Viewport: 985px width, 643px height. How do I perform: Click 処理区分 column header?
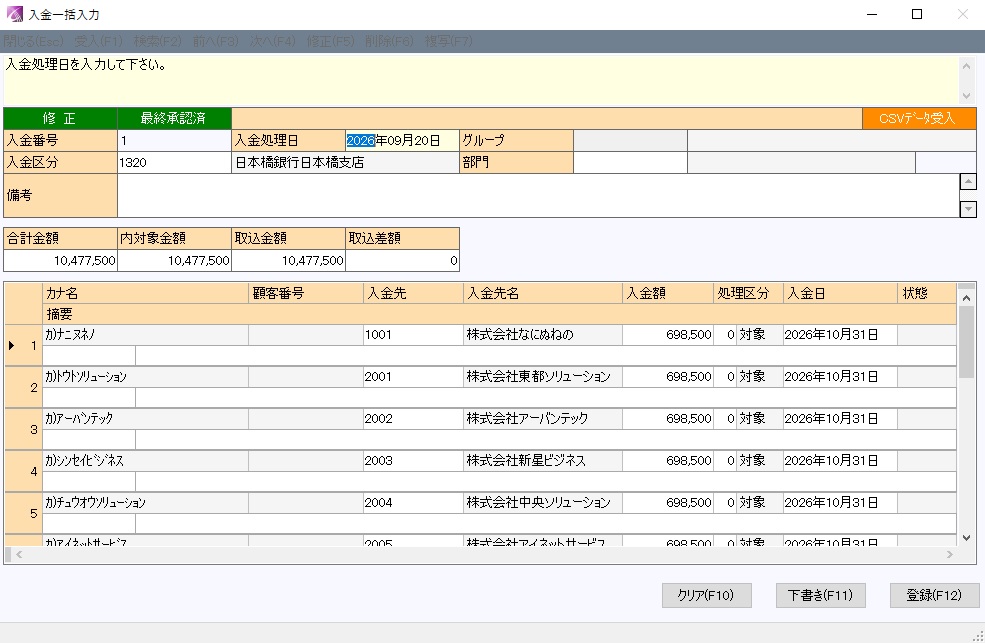coord(748,293)
